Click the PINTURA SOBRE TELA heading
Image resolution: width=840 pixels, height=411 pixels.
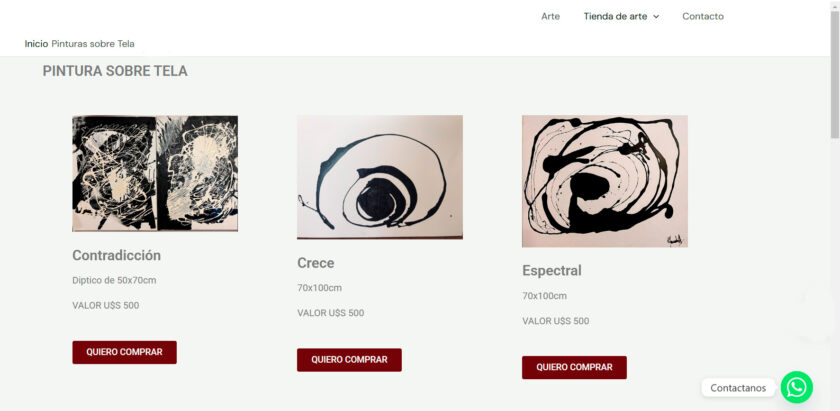point(115,71)
